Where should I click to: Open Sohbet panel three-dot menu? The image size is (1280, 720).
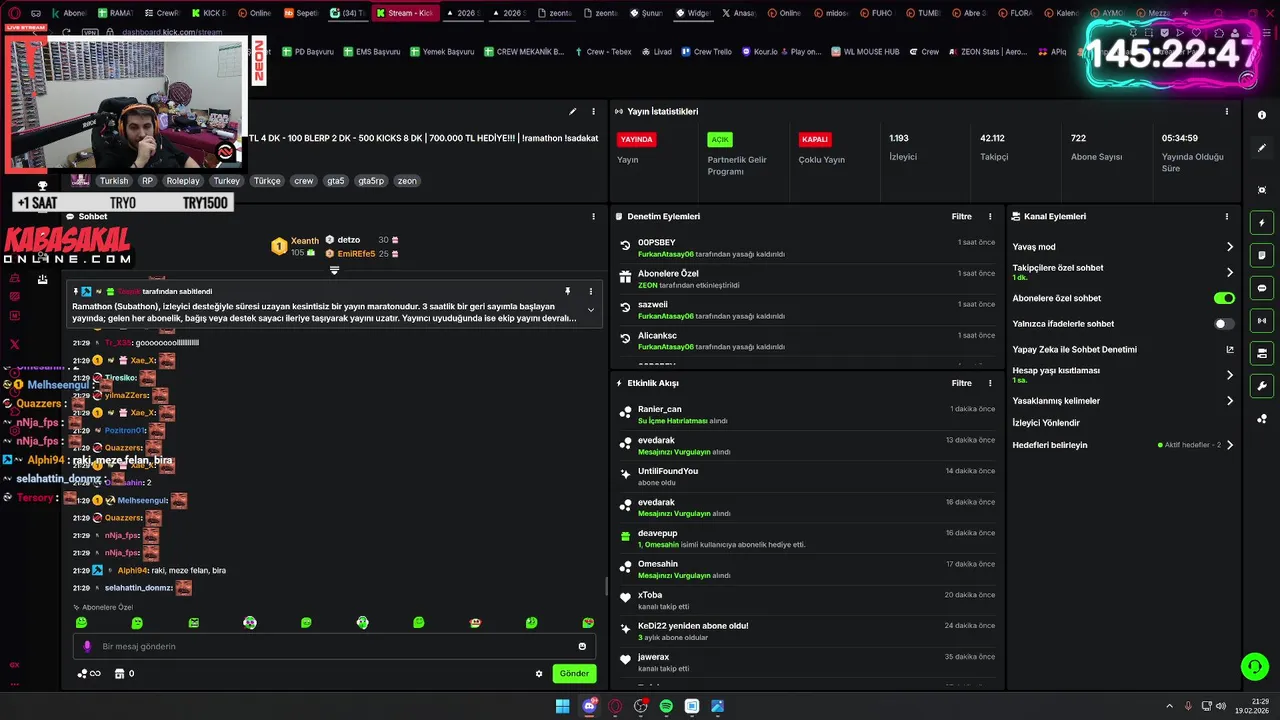(593, 216)
